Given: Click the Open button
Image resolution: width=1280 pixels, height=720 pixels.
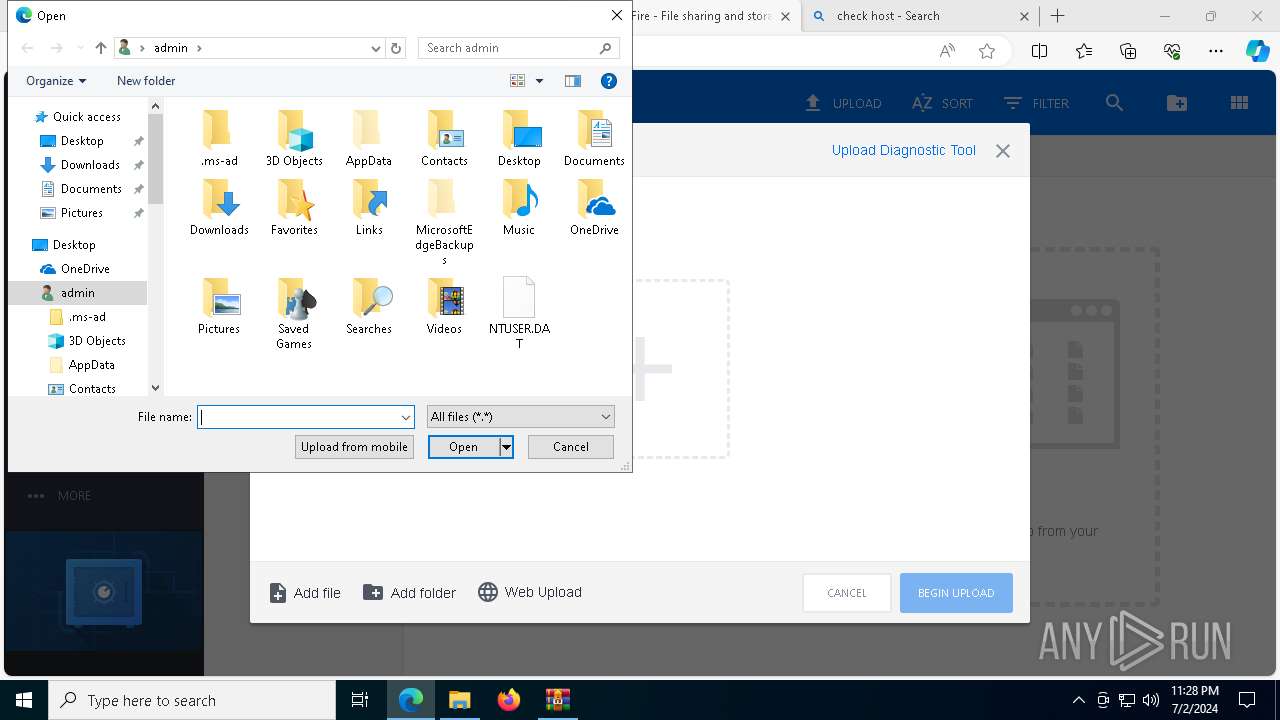Looking at the screenshot, I should click(x=463, y=447).
